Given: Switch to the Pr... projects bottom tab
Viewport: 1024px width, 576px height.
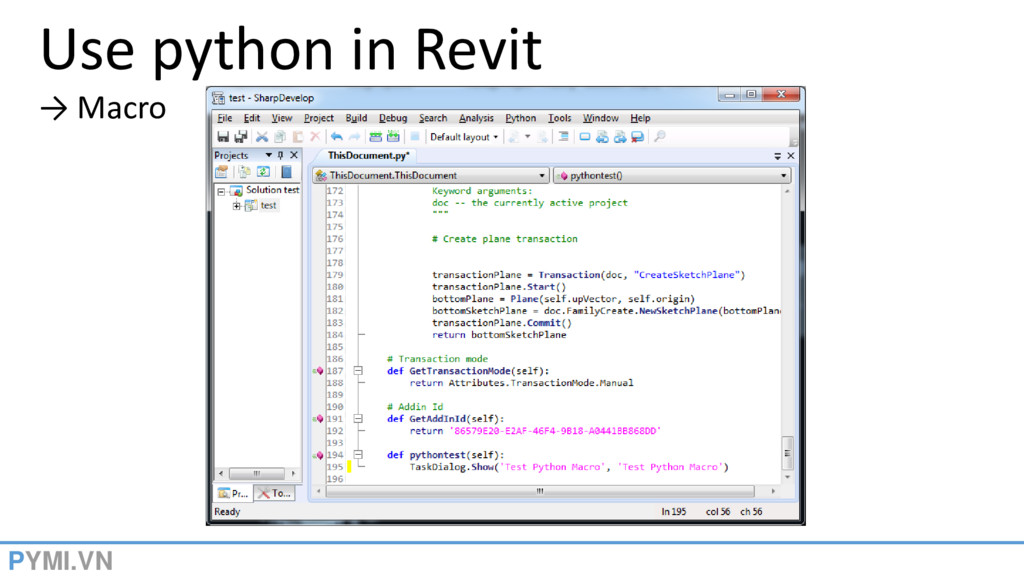Looking at the screenshot, I should (x=233, y=494).
